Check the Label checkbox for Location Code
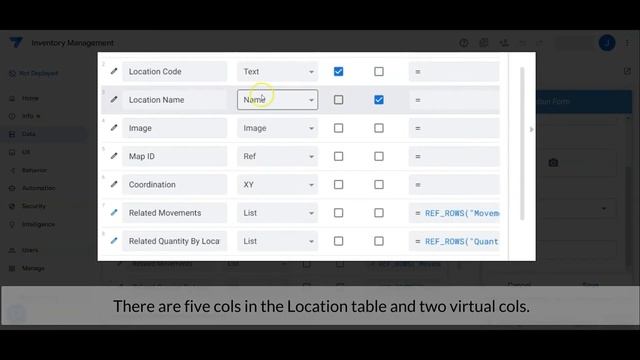The image size is (640, 360). coord(379,71)
